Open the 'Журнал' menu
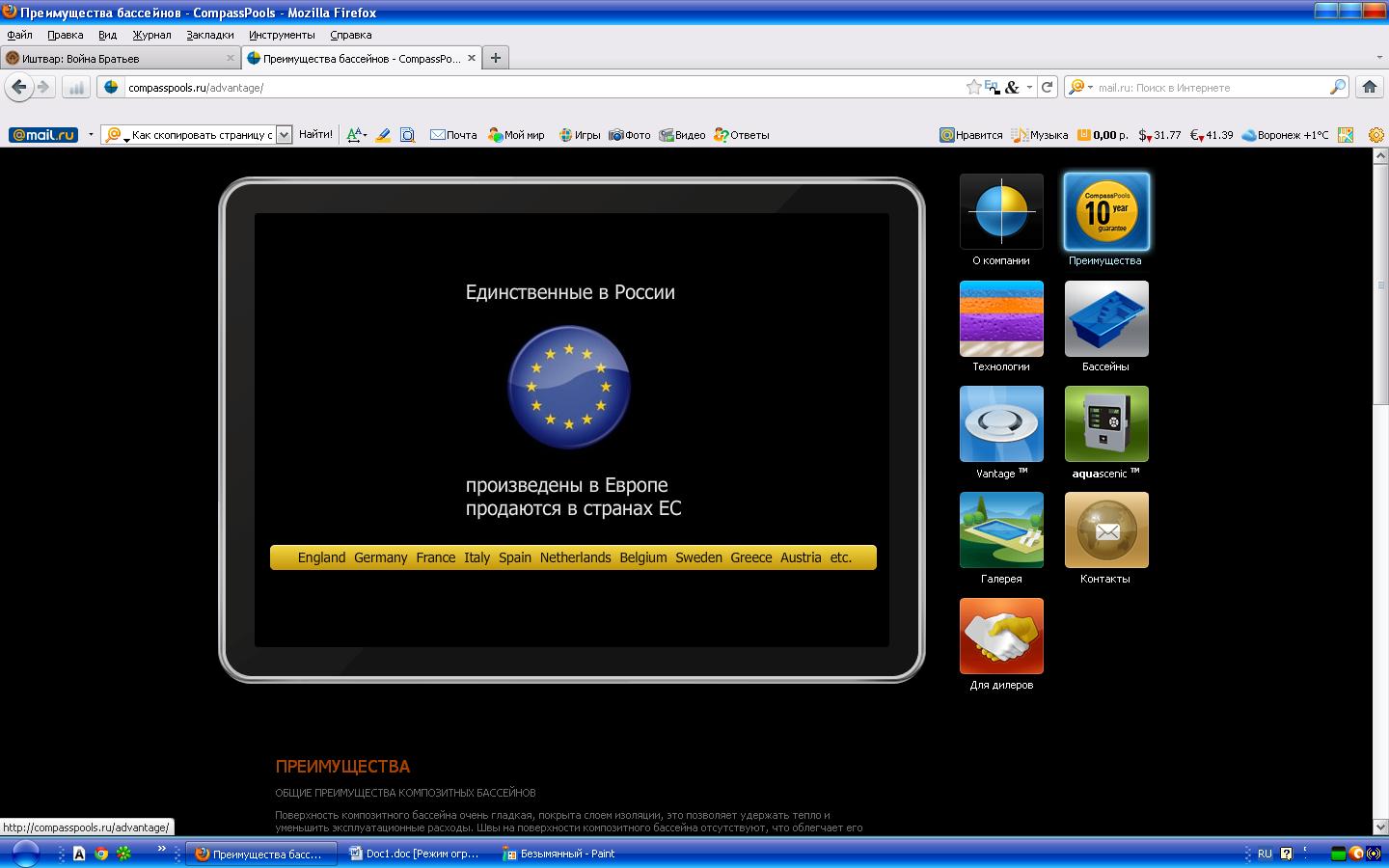1389x868 pixels. click(x=151, y=35)
